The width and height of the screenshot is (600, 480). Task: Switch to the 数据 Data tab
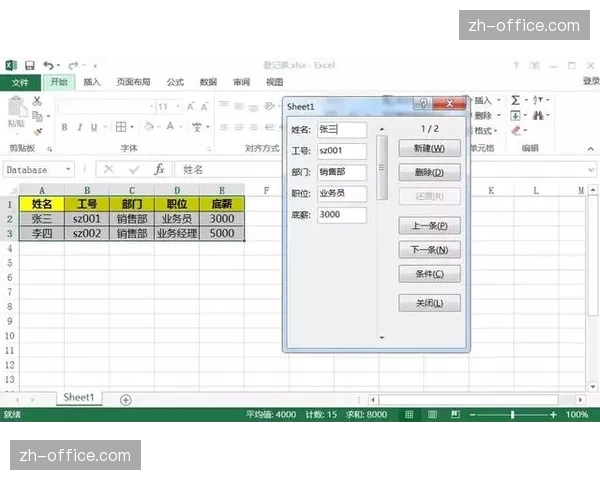pyautogui.click(x=209, y=82)
